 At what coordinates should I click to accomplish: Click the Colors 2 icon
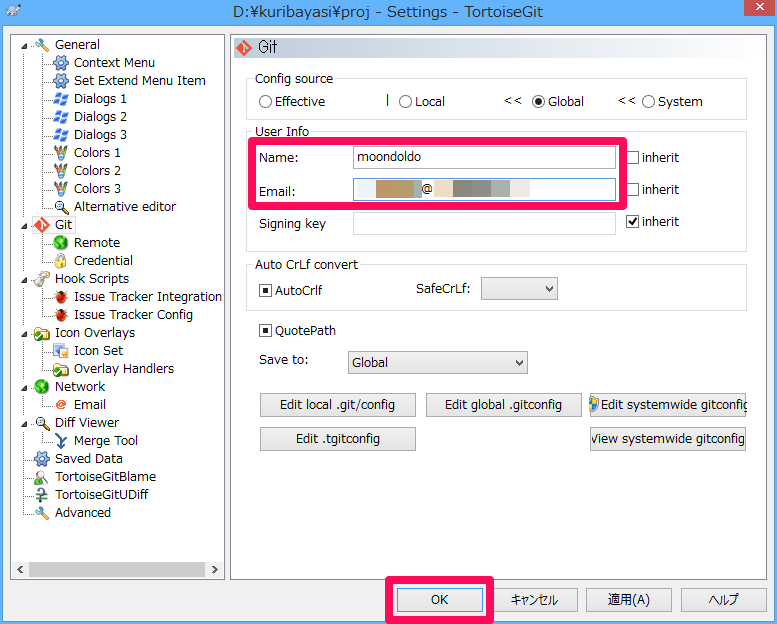pyautogui.click(x=61, y=171)
